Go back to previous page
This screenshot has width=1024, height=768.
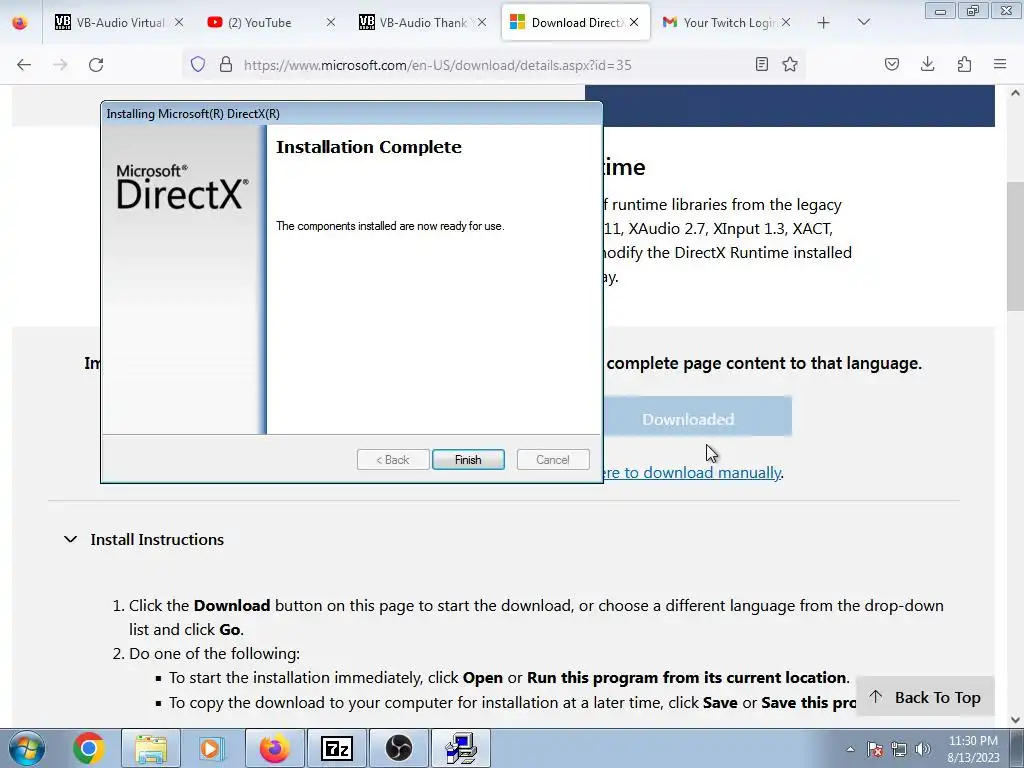[24, 65]
